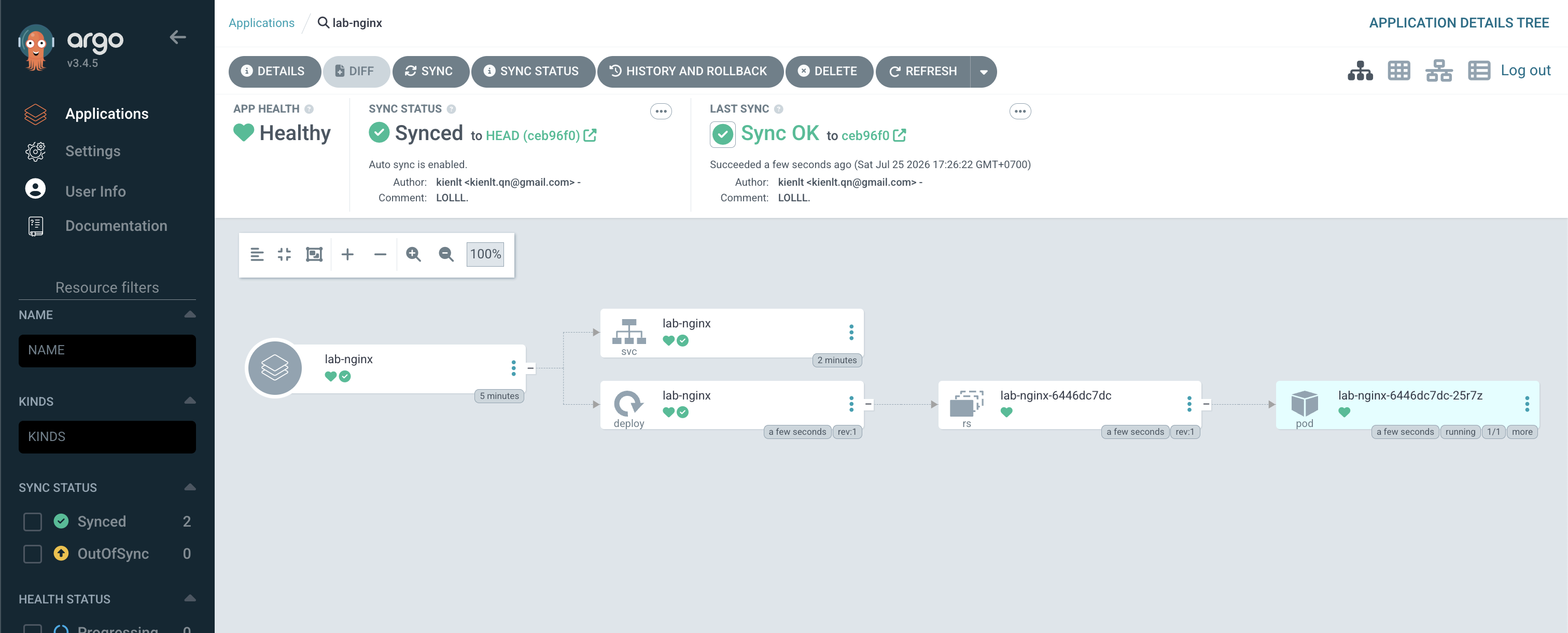Click the zoom in magnifier
This screenshot has width=1568, height=633.
[x=413, y=255]
